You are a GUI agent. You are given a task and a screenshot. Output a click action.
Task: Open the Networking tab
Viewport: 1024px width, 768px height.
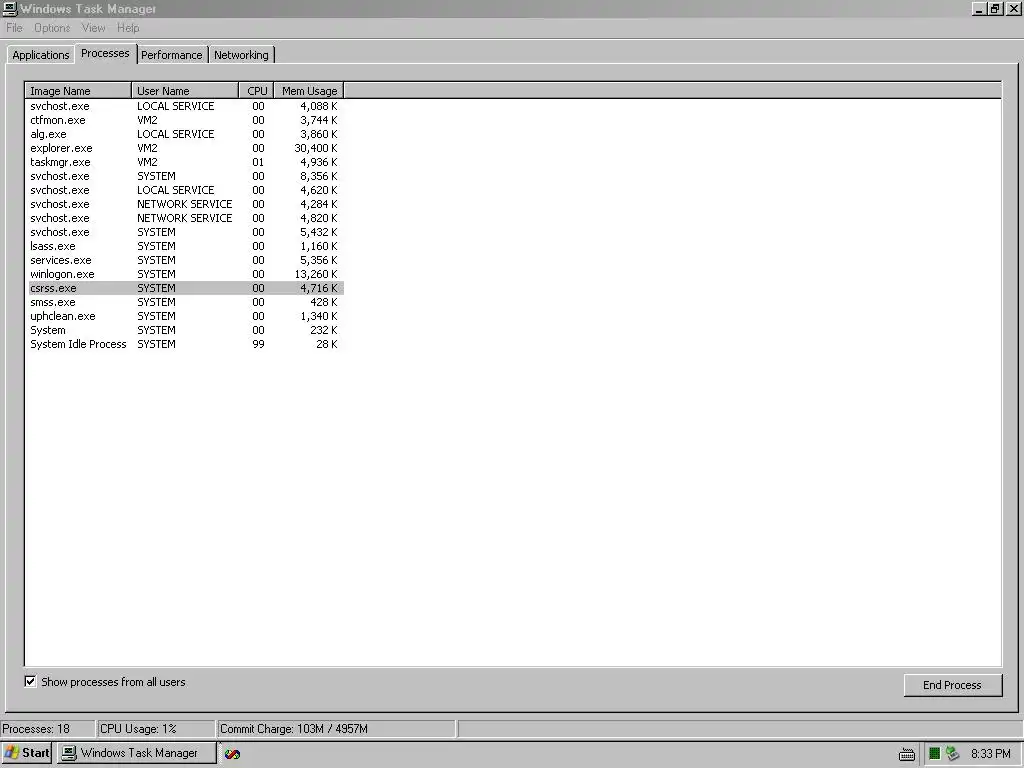[241, 55]
